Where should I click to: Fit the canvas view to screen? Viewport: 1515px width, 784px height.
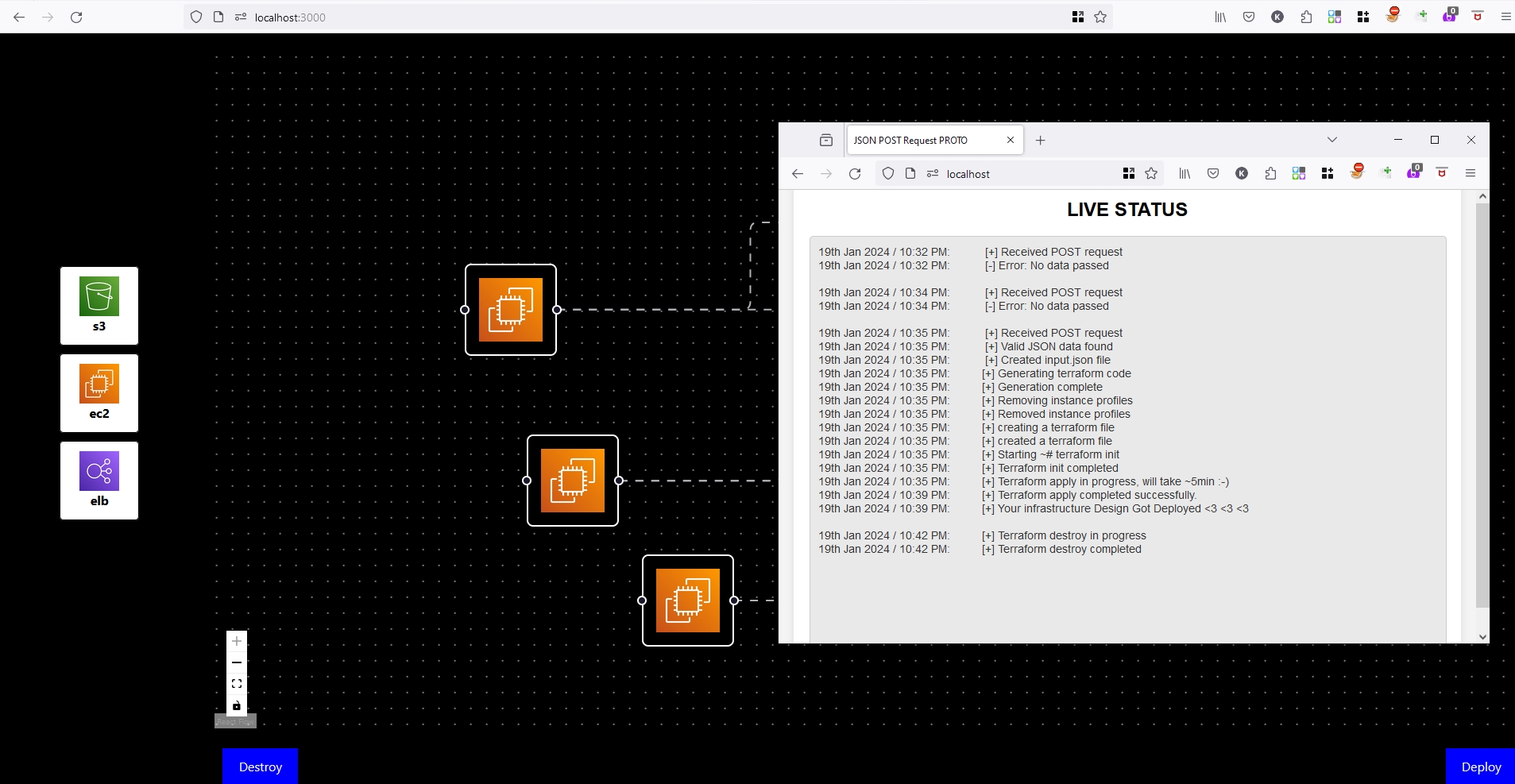[237, 684]
